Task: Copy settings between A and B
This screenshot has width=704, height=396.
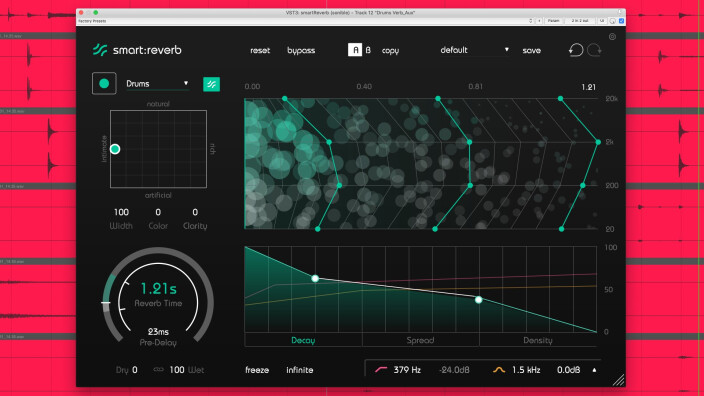Action: [x=390, y=51]
